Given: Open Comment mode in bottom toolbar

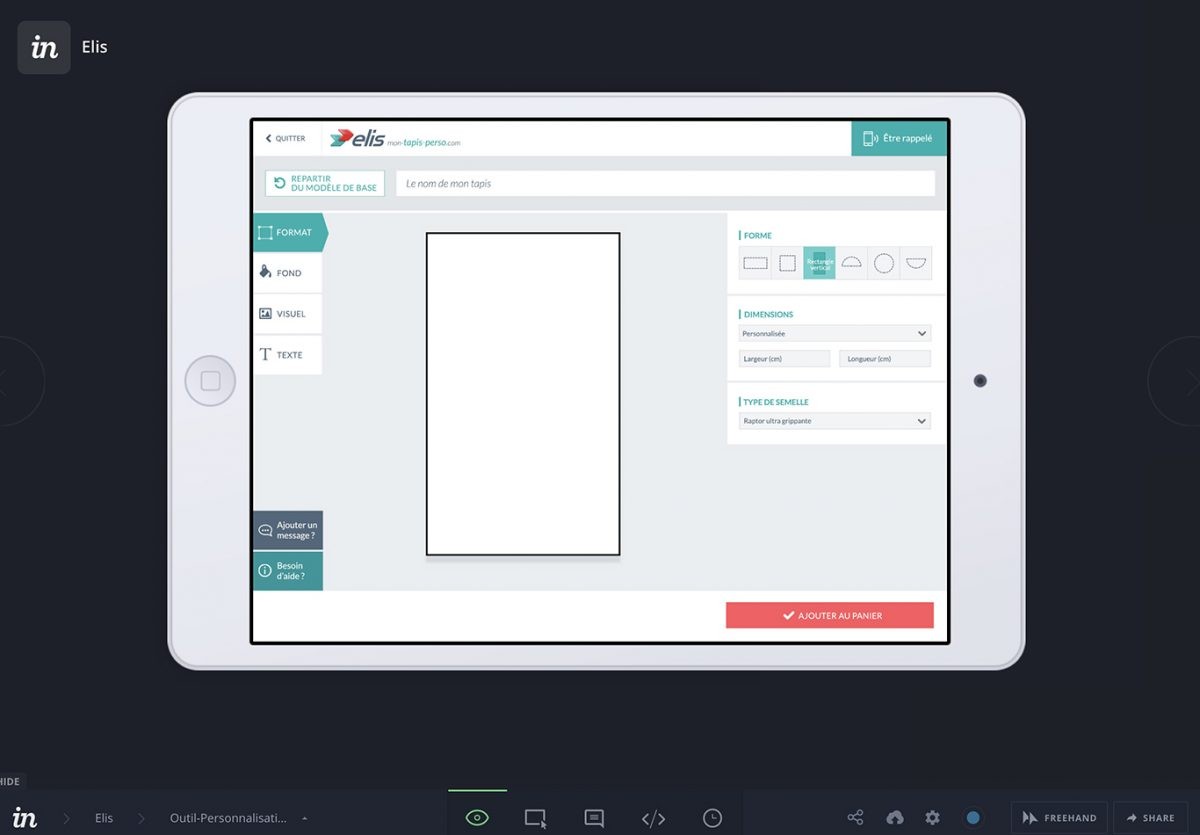Looking at the screenshot, I should [x=595, y=817].
